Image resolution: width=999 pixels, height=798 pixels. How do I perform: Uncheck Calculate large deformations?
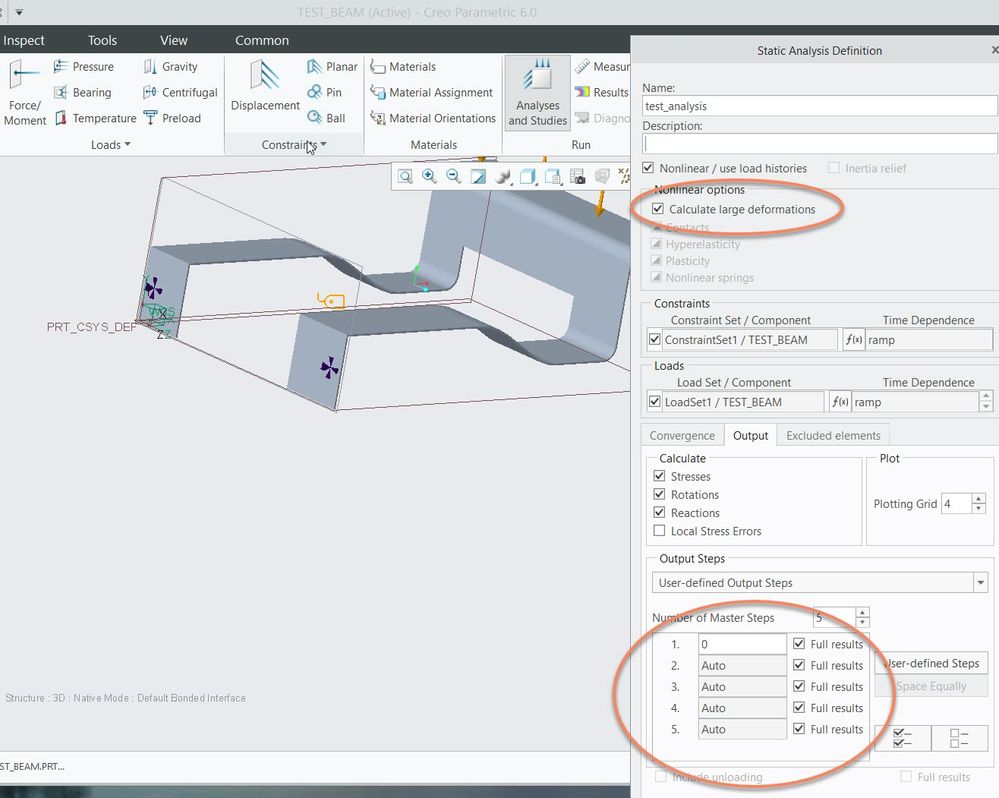657,209
